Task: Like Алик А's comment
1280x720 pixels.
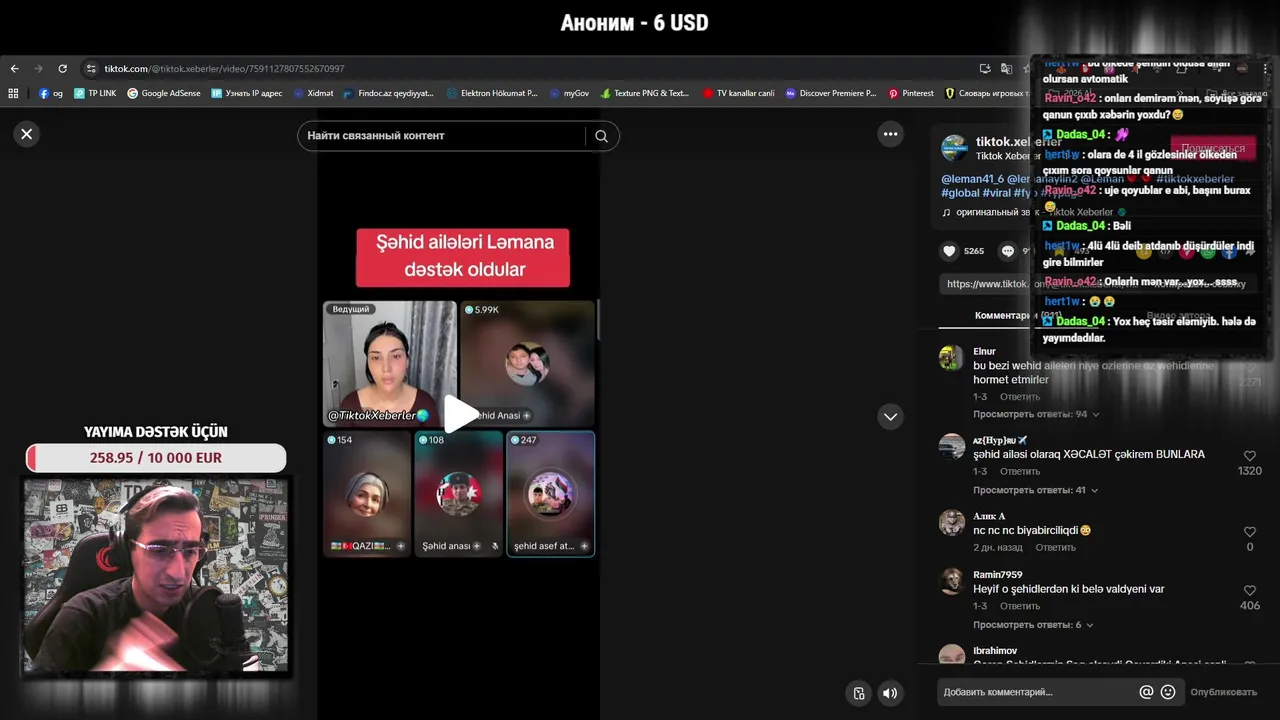Action: tap(1249, 532)
